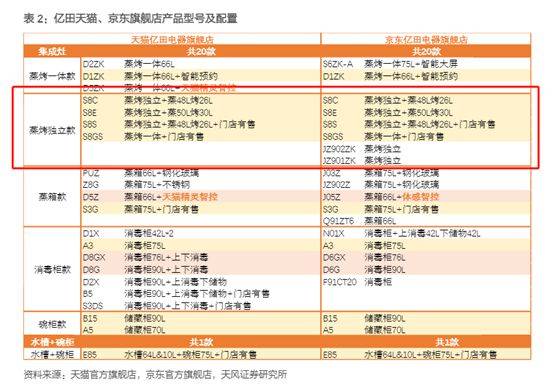
Task: Select 'S8GS' in the Tmall column
Action: coord(93,137)
